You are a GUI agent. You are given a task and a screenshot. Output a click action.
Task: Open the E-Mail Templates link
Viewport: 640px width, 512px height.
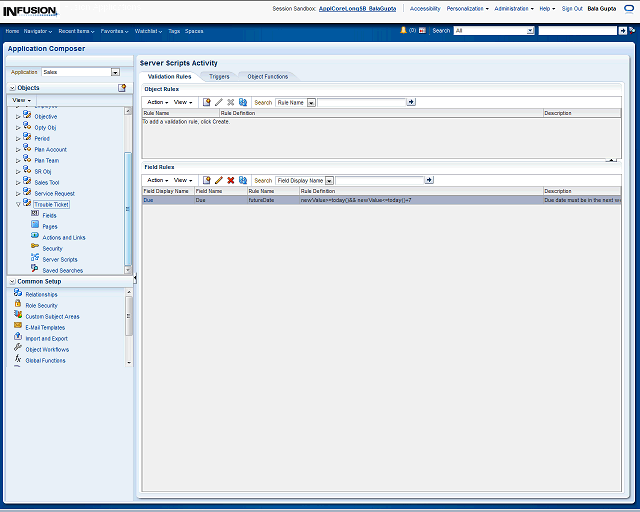(x=45, y=327)
